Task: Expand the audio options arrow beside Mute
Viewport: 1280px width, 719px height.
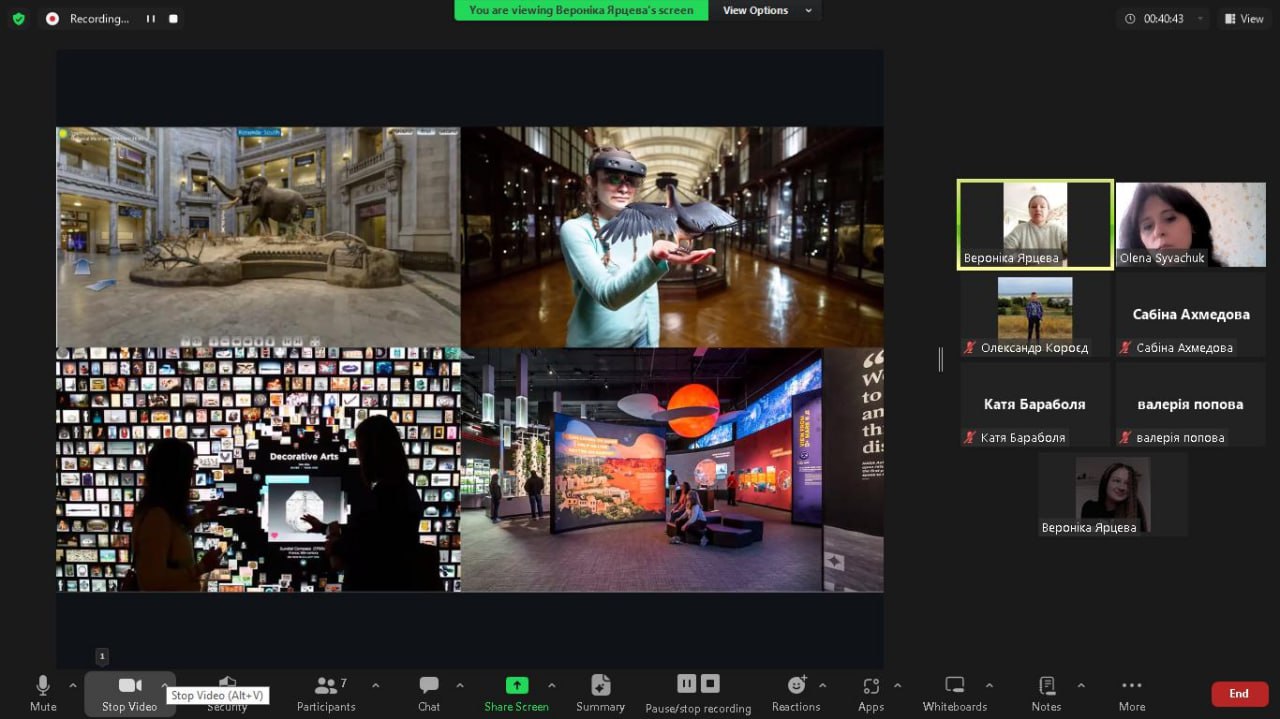Action: [72, 685]
